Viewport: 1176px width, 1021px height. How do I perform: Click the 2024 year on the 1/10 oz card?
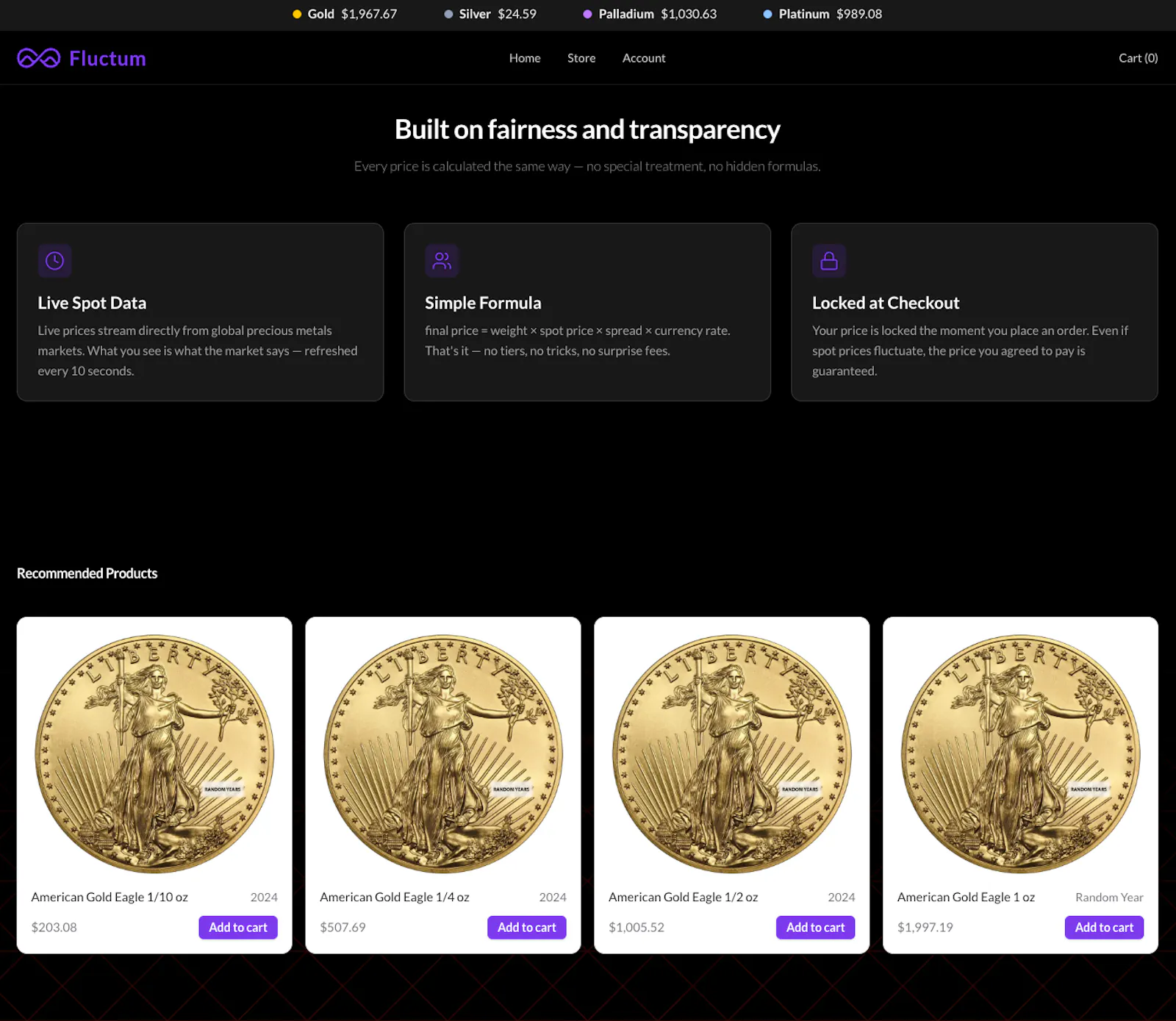[264, 898]
